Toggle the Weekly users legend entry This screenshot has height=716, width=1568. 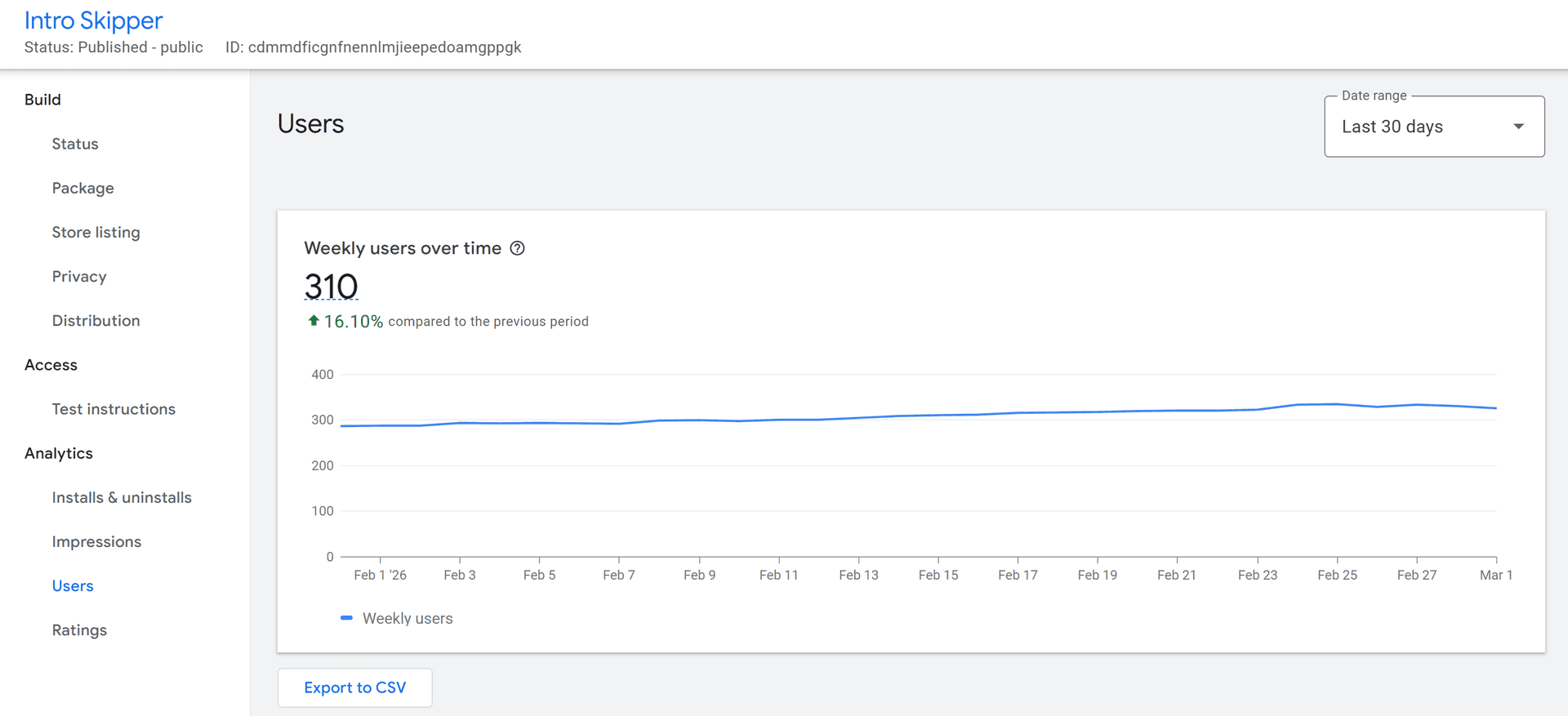pyautogui.click(x=396, y=618)
